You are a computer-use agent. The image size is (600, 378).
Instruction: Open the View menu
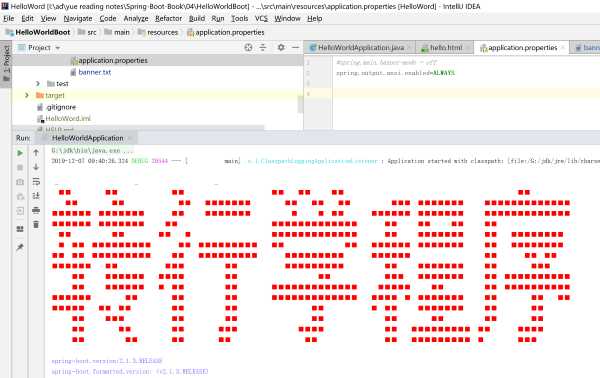click(48, 18)
